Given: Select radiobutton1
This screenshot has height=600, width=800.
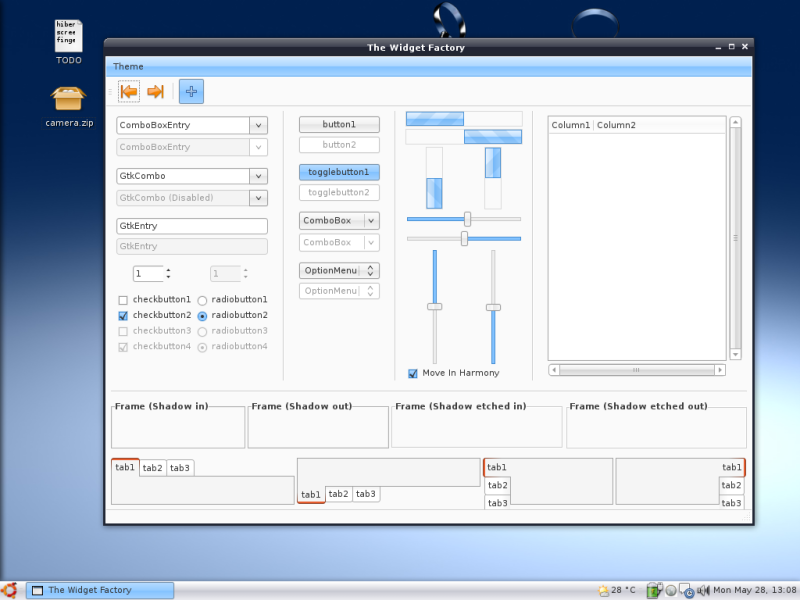Looking at the screenshot, I should [202, 300].
